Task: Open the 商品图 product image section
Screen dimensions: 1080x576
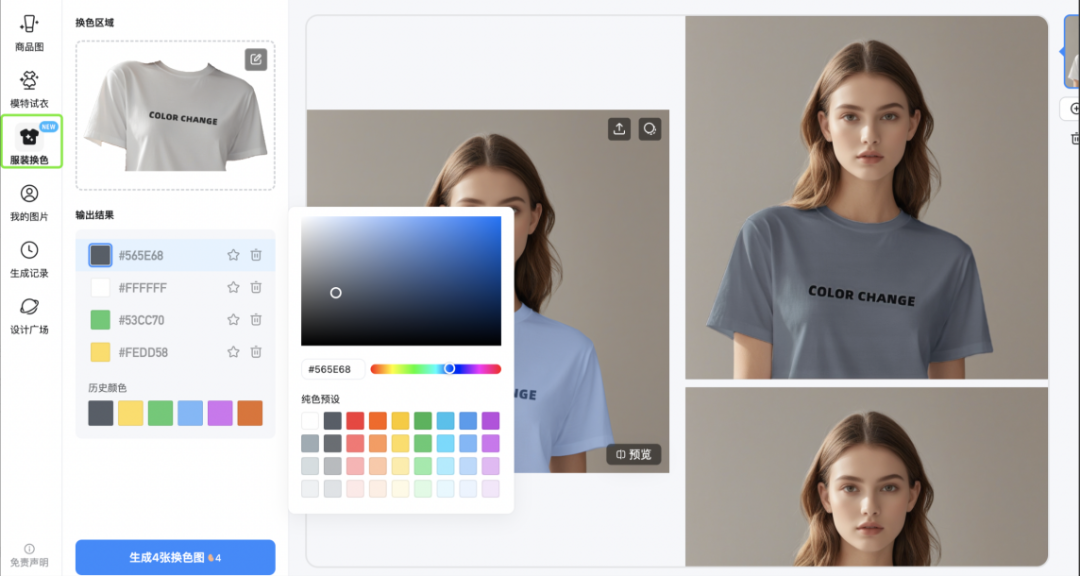Action: pos(29,32)
